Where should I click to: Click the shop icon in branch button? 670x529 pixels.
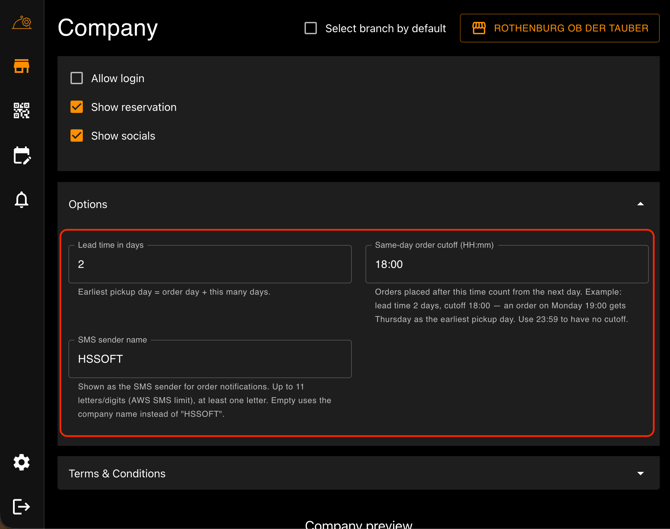point(479,28)
